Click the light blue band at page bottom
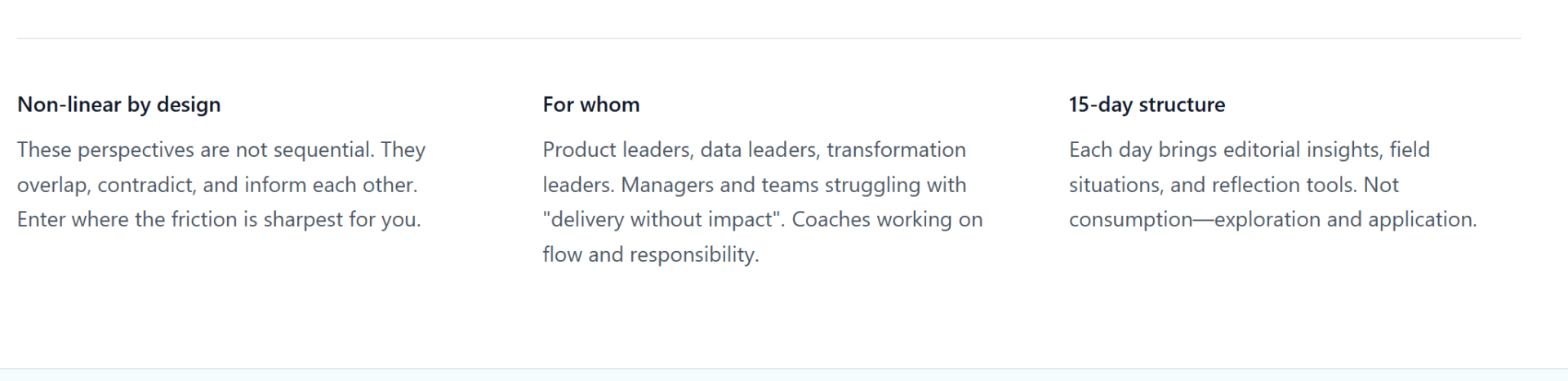 tap(784, 375)
